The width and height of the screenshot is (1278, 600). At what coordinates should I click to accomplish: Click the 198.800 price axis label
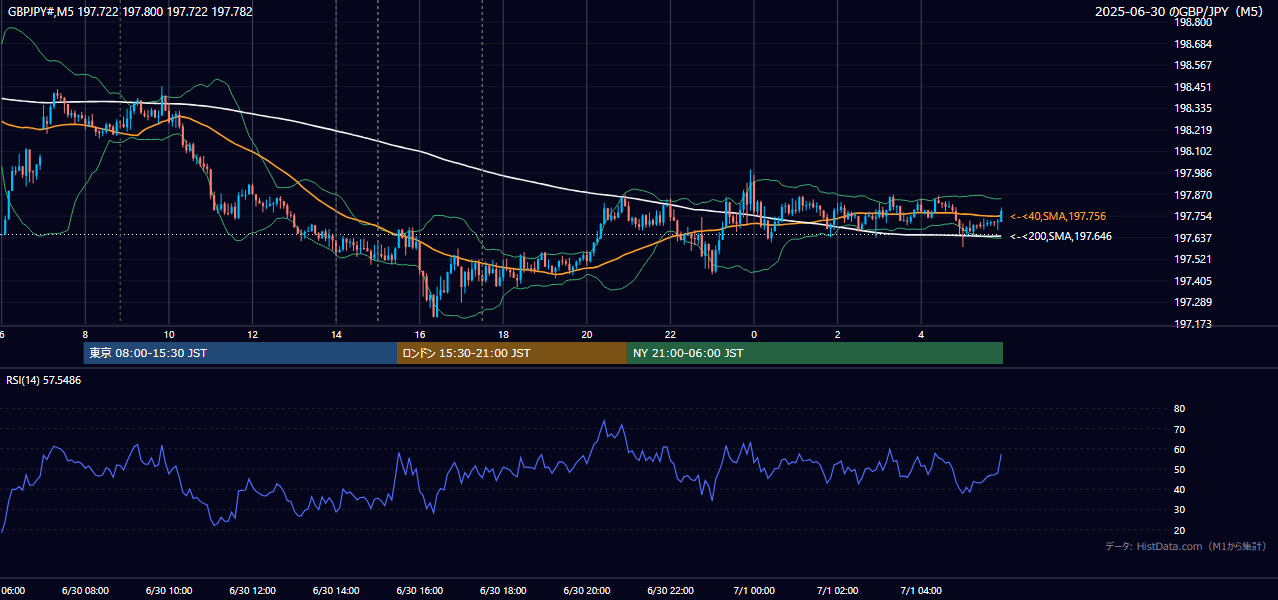1193,22
